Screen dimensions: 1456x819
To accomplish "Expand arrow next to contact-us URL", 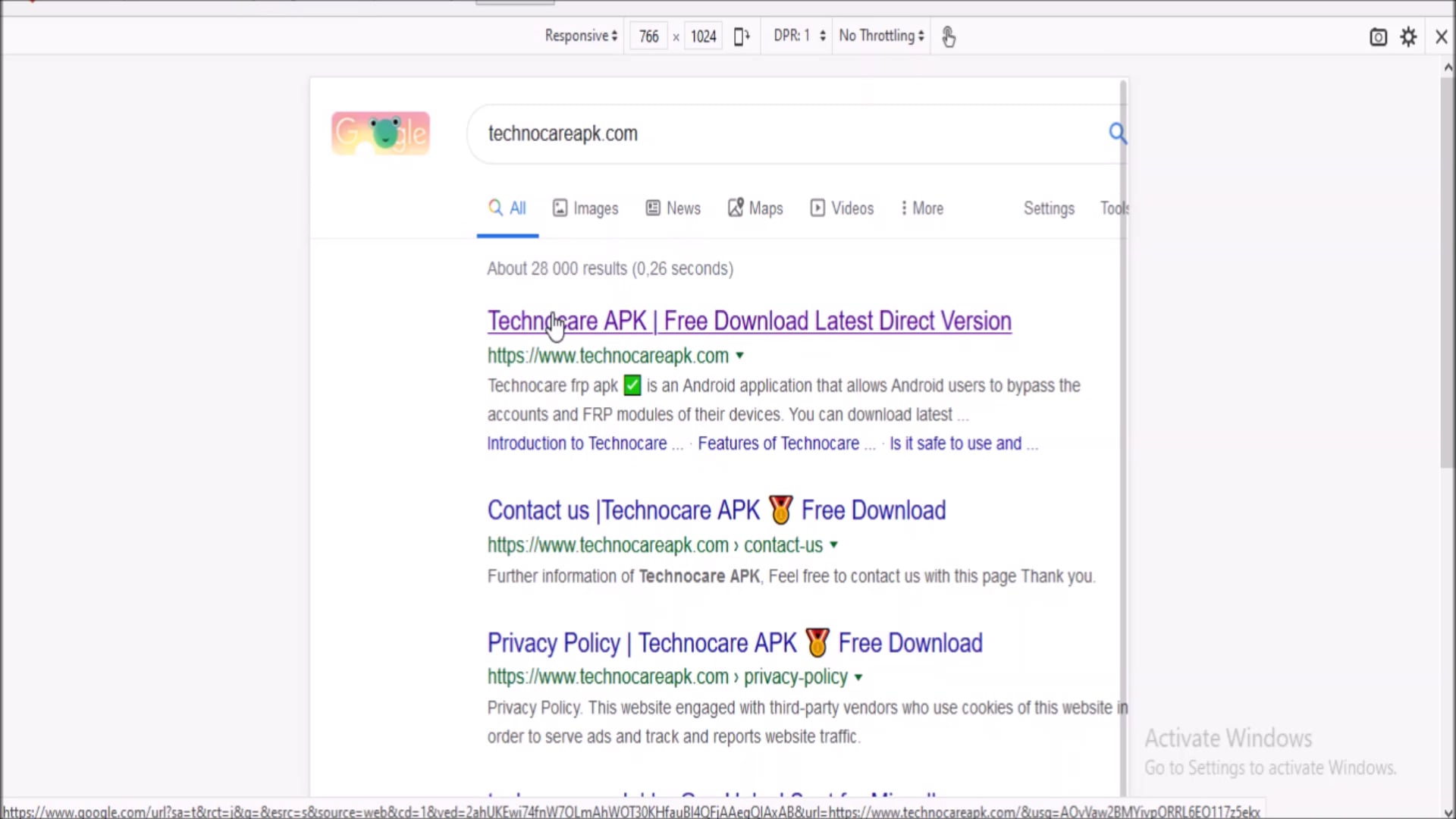I will [x=834, y=545].
